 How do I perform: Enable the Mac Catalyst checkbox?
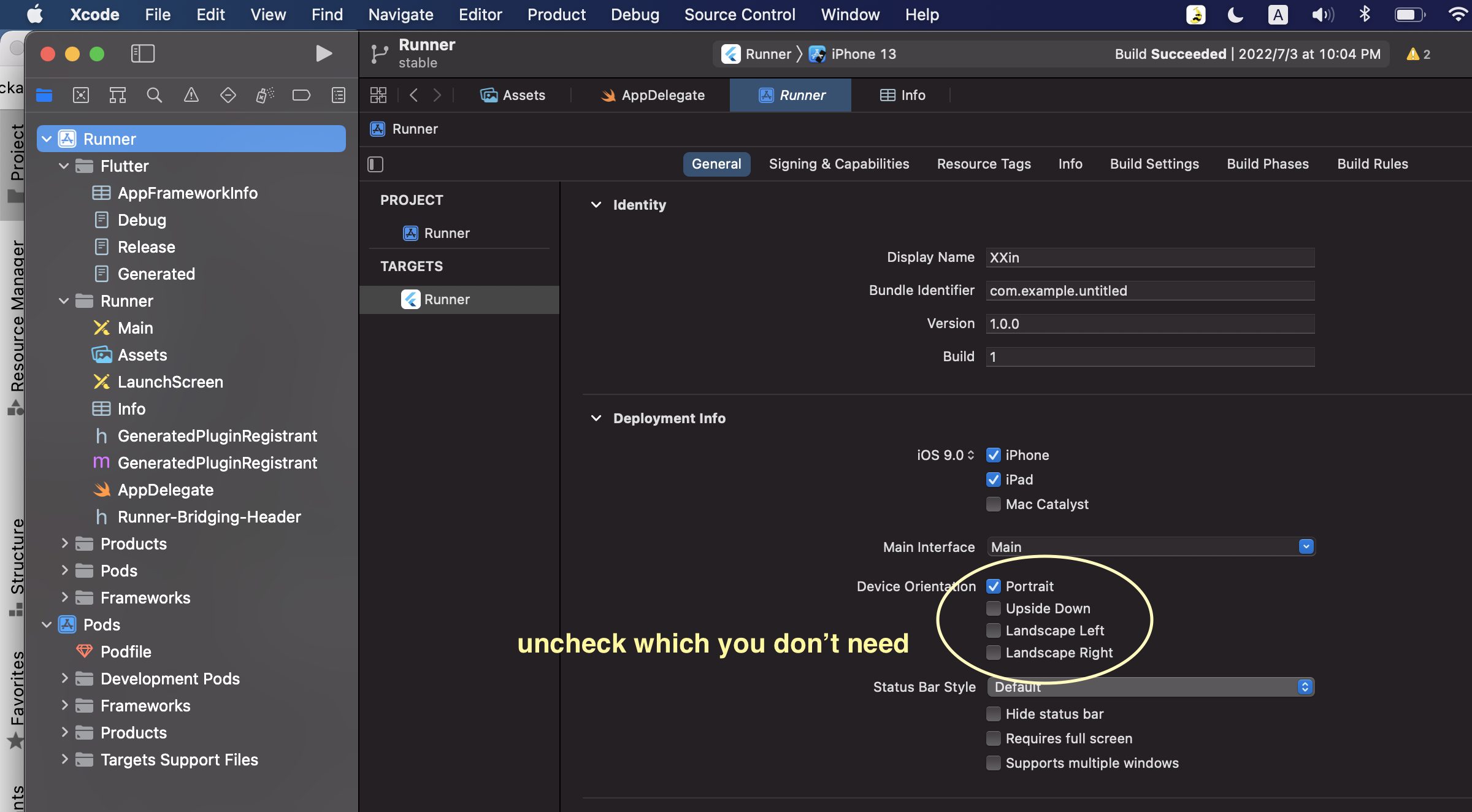994,504
